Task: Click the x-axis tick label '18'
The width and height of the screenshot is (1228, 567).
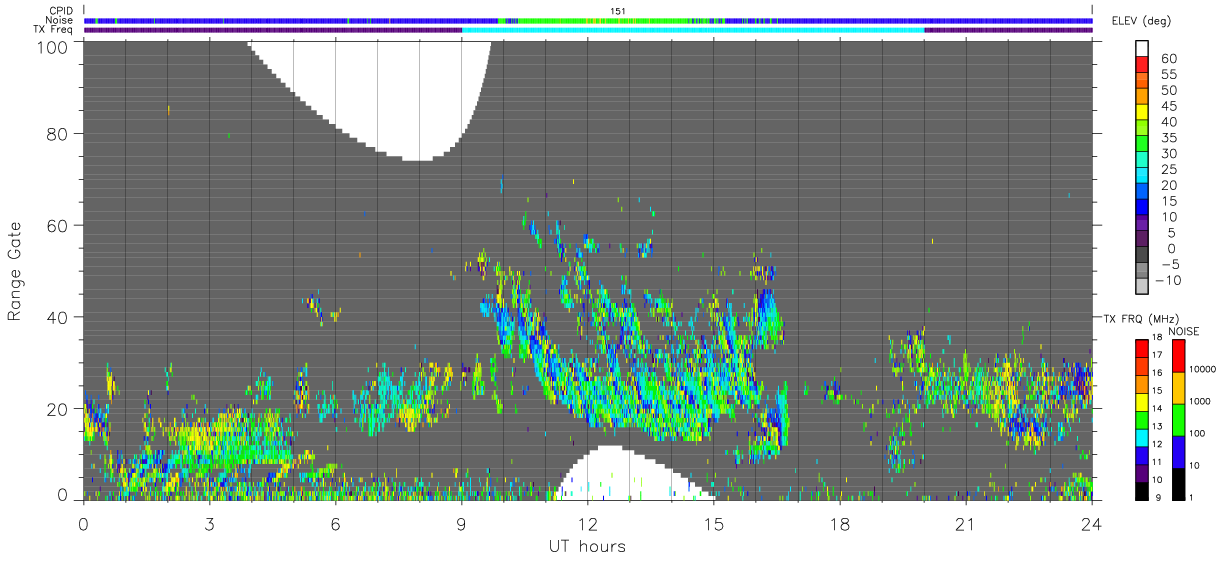Action: click(839, 524)
